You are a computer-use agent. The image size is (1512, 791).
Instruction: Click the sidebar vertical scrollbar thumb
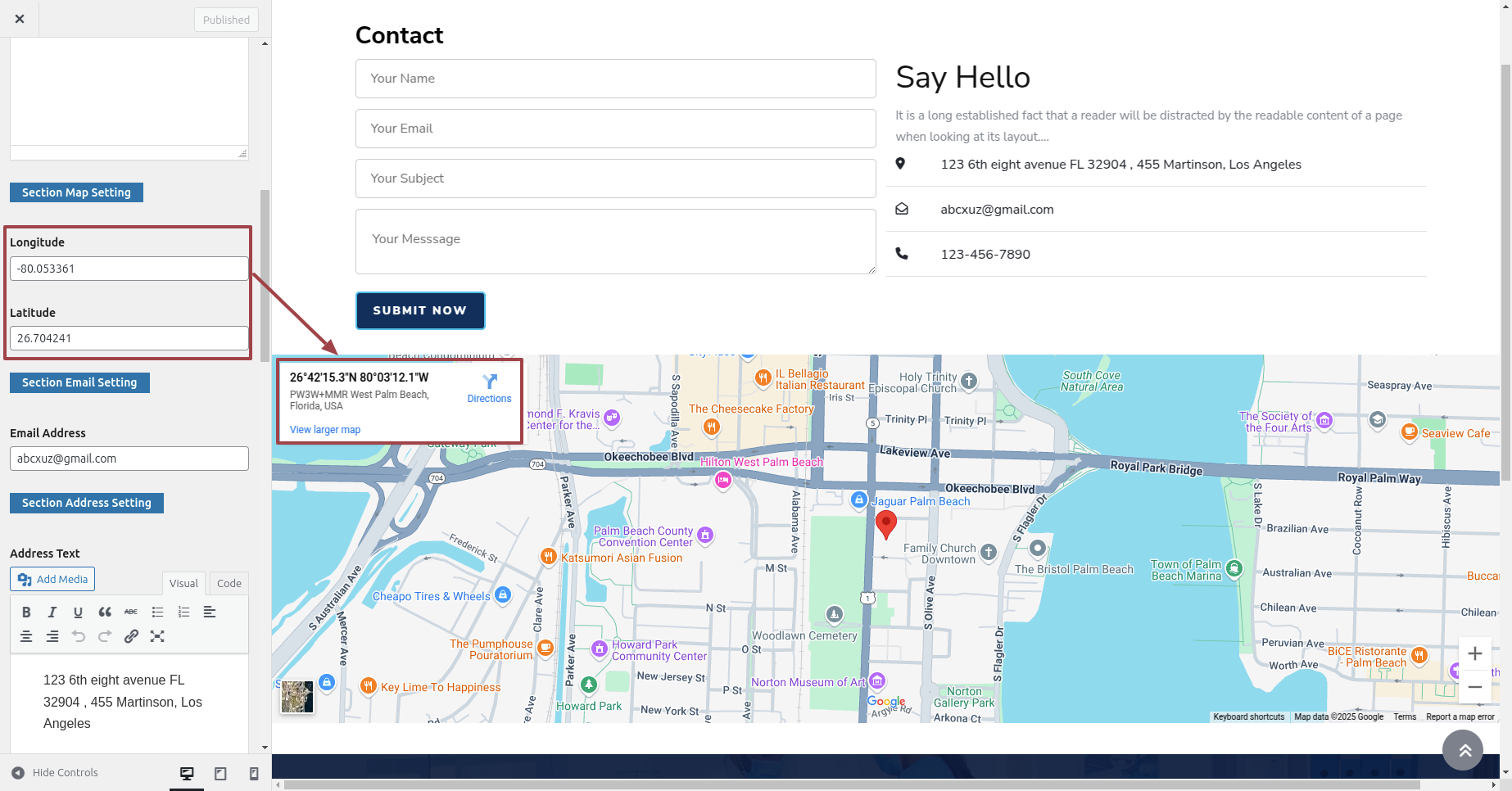[x=265, y=275]
